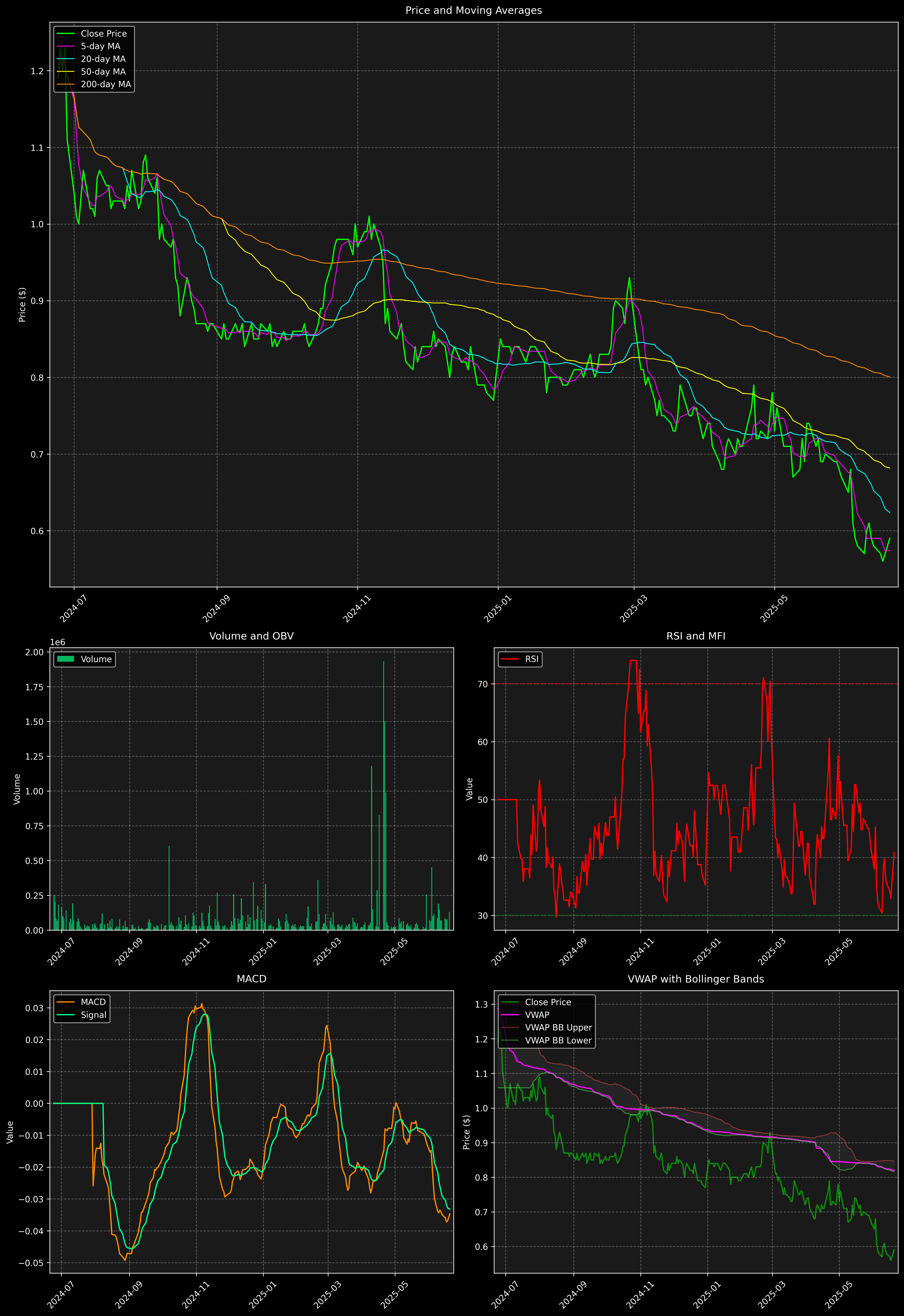Select the 'Volume' legend entry
Image resolution: width=904 pixels, height=1316 pixels.
[x=85, y=659]
